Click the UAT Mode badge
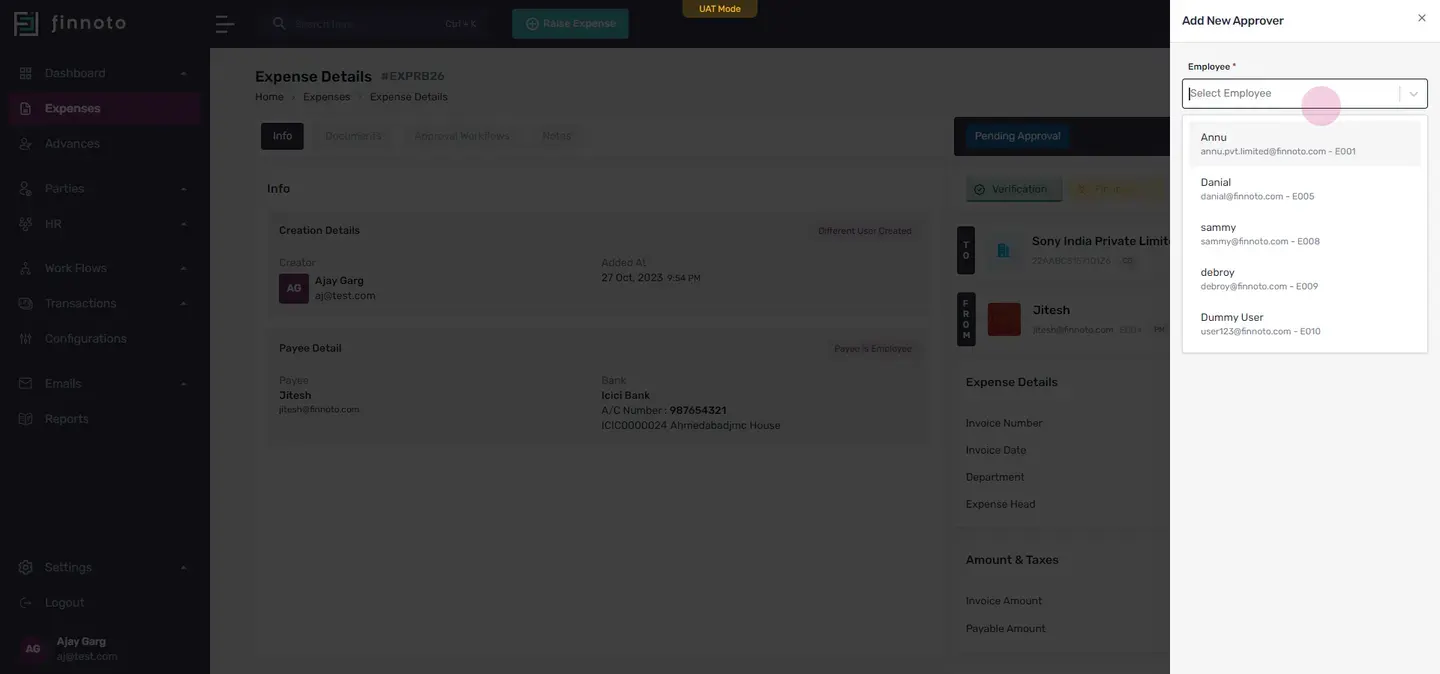The height and width of the screenshot is (674, 1440). (x=720, y=9)
